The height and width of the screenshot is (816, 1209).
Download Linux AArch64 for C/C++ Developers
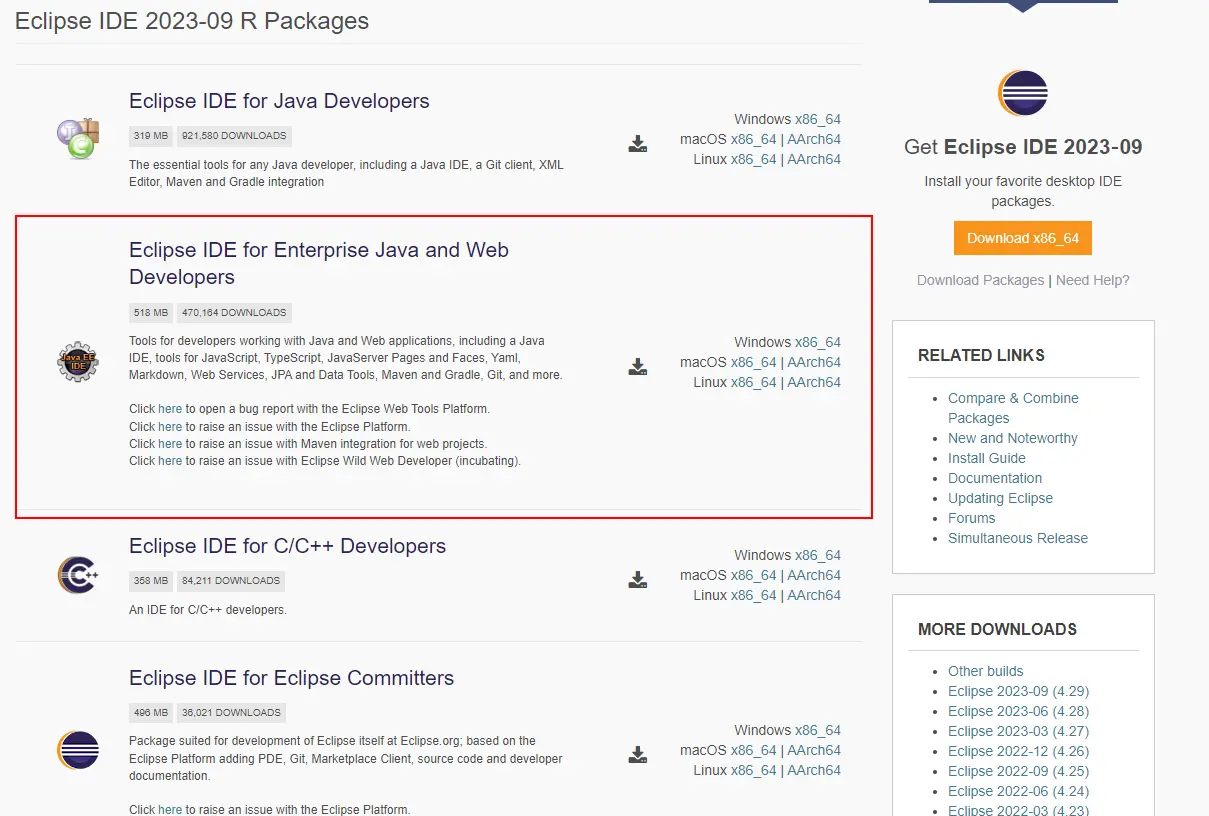coord(814,595)
